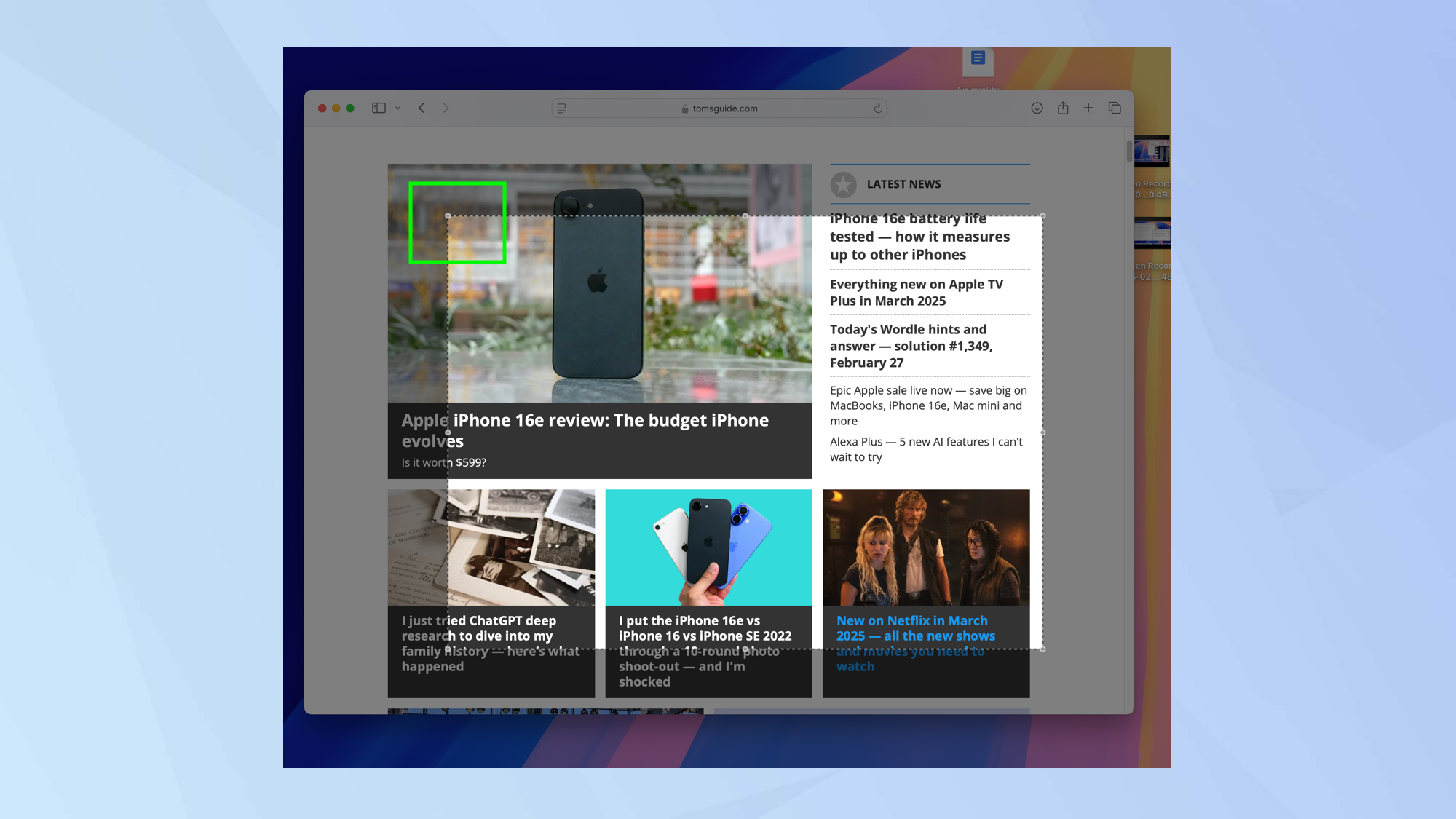The image size is (1456, 819).
Task: Click the tomsguide.com address field
Action: (724, 108)
